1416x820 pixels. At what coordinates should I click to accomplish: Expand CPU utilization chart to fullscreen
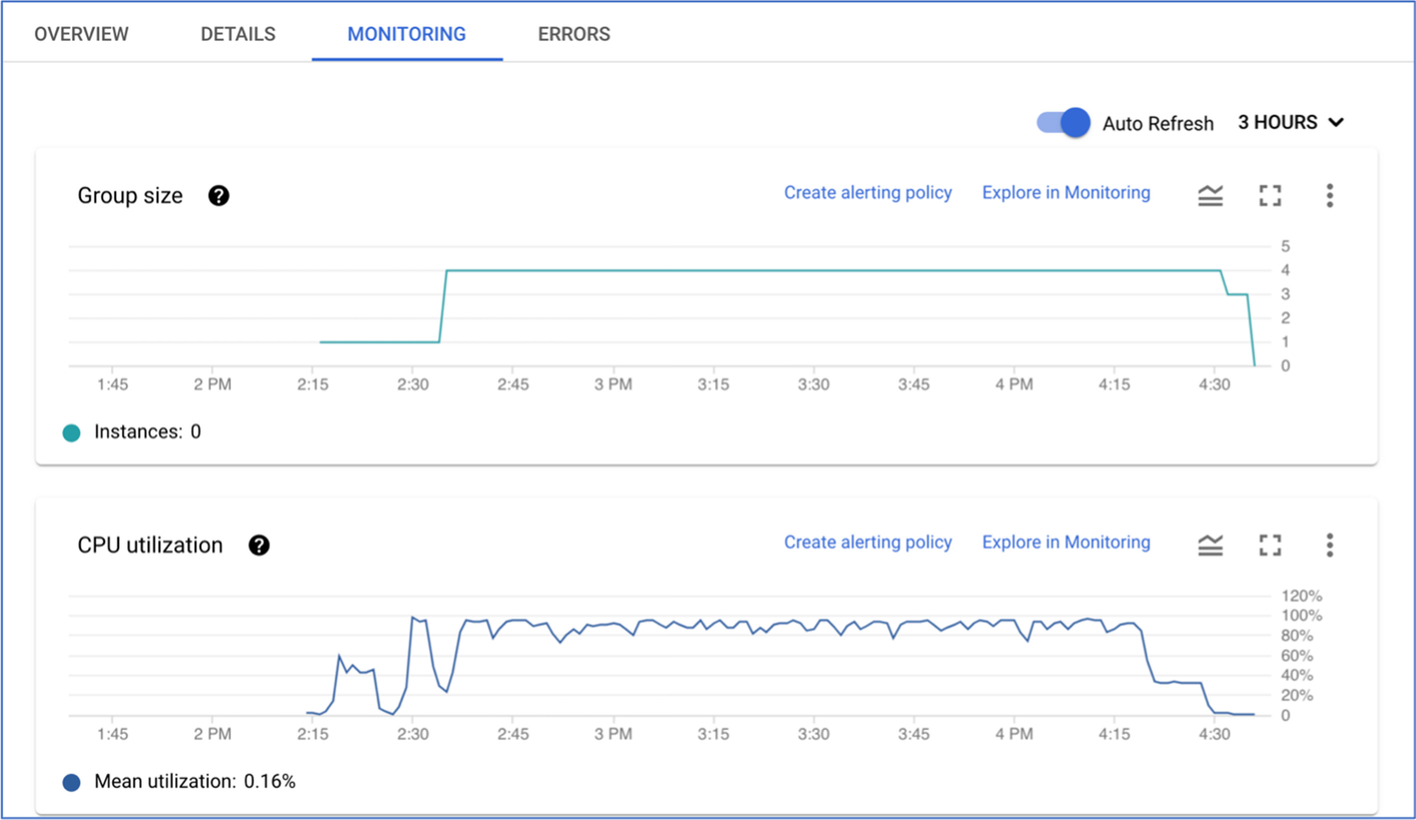coord(1270,545)
